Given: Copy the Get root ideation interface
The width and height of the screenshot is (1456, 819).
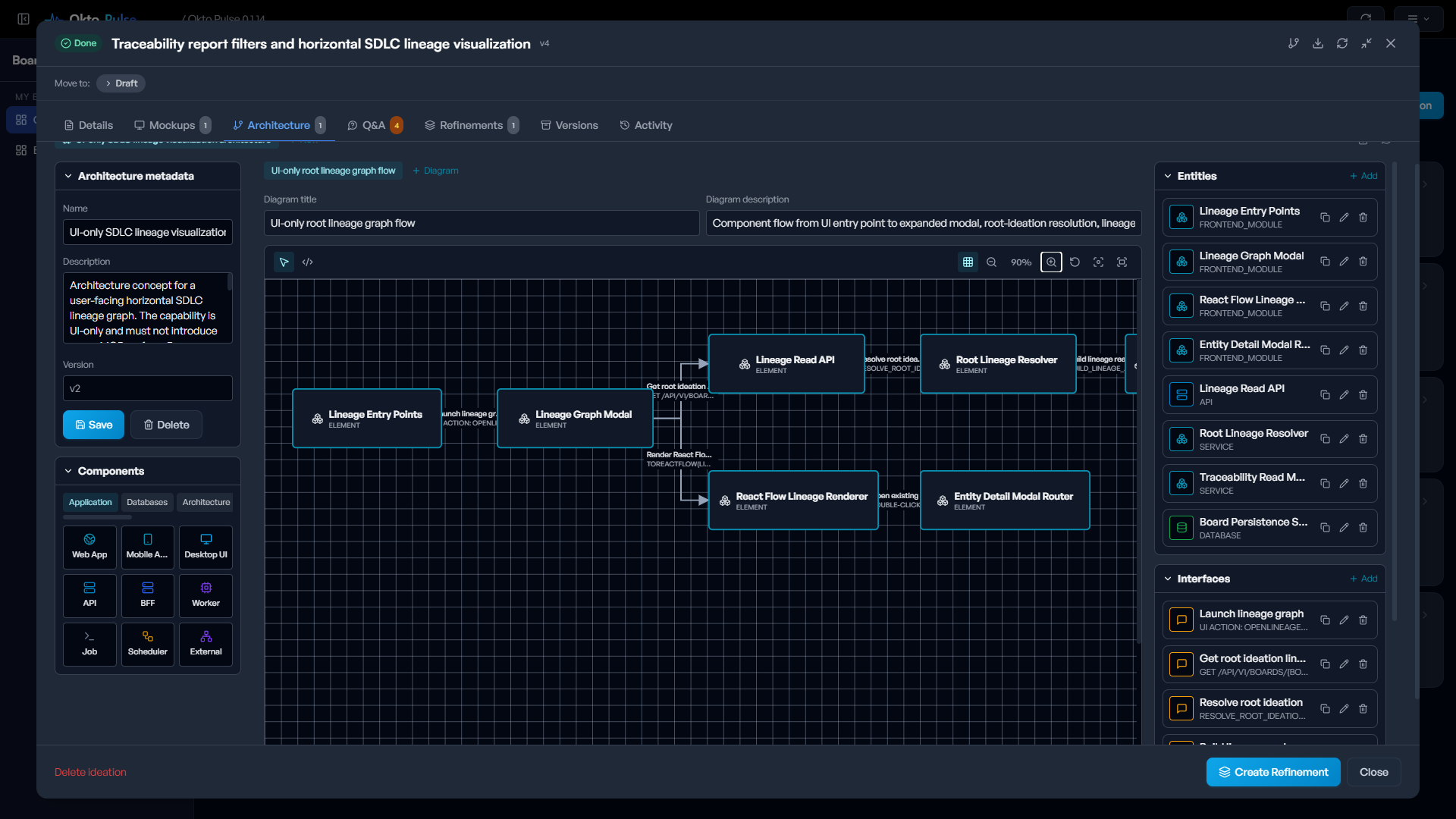Looking at the screenshot, I should coord(1325,664).
